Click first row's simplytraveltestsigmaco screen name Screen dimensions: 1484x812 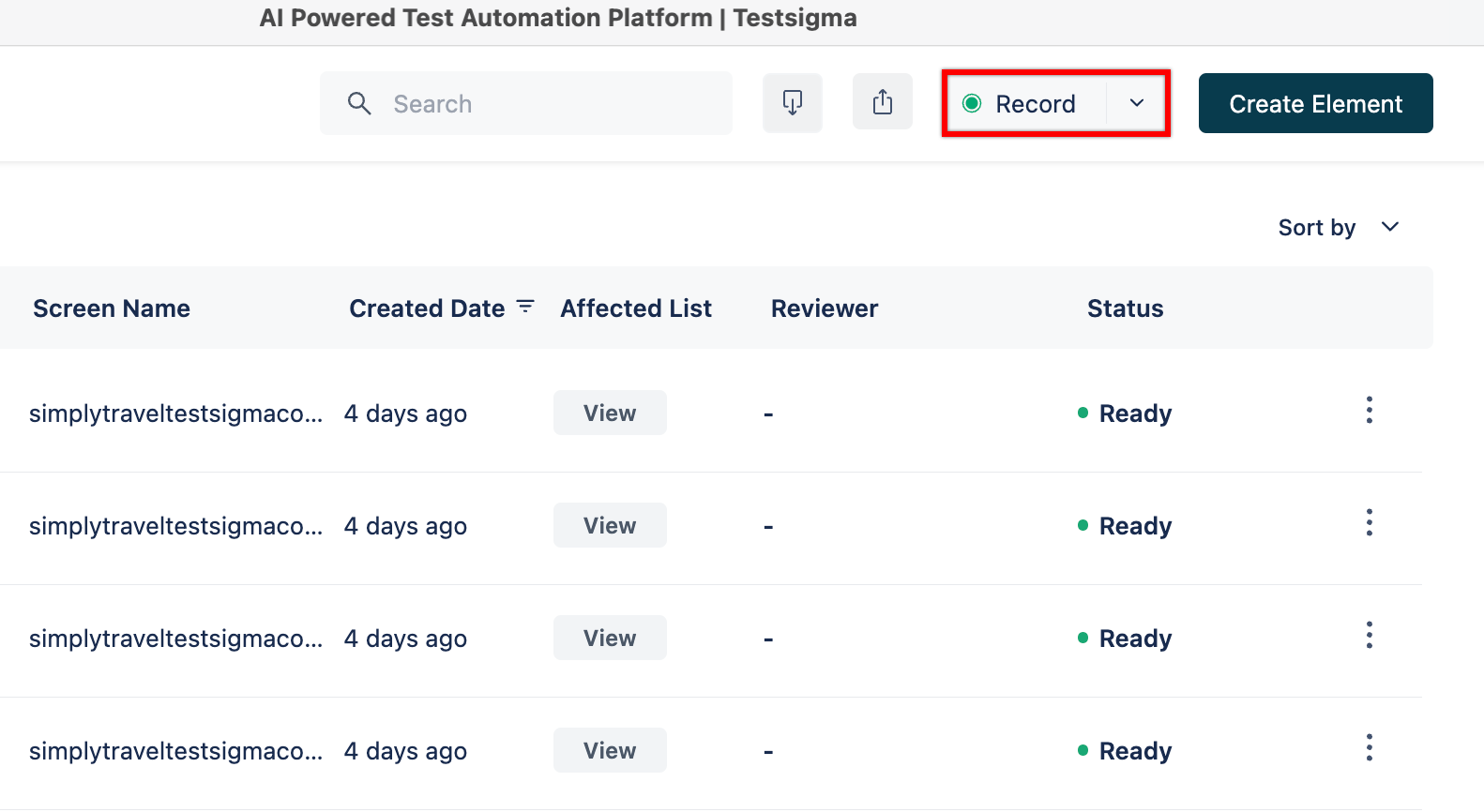click(175, 414)
